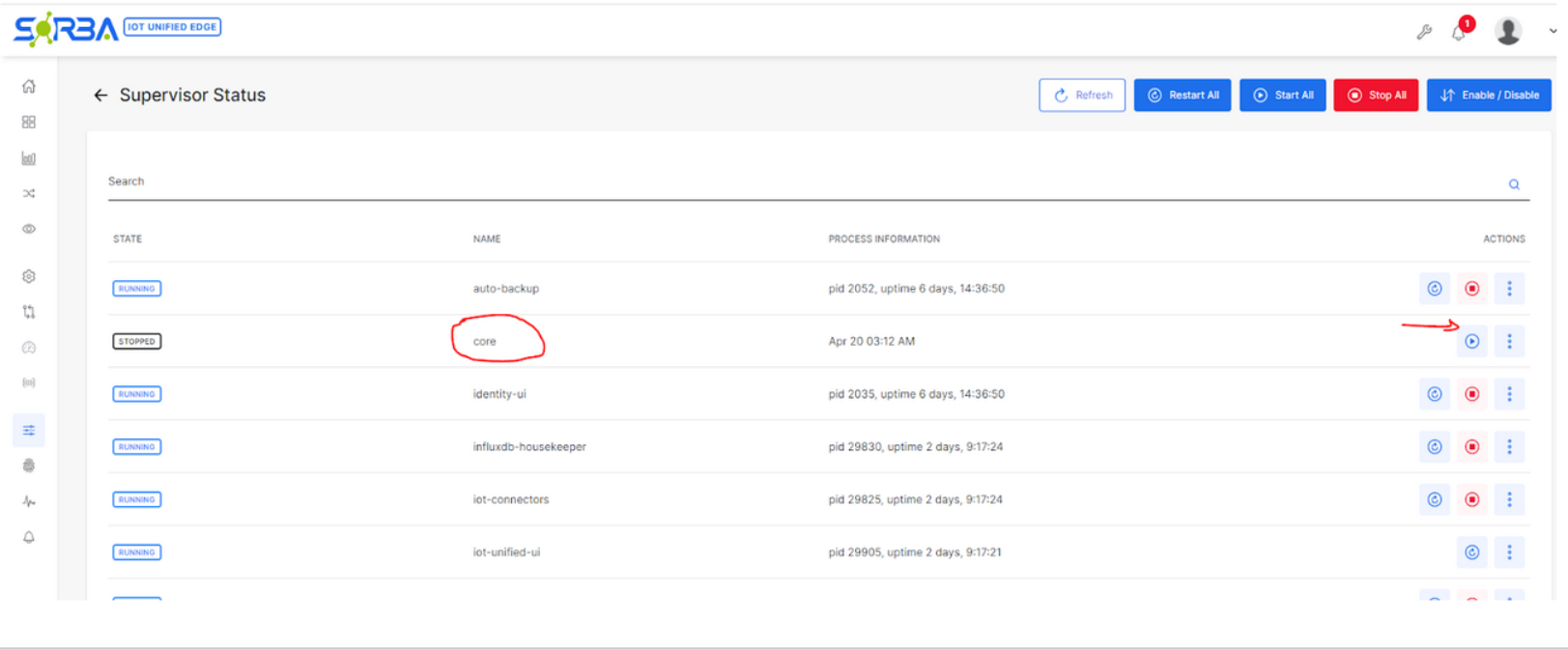Open more options for core row
The height and width of the screenshot is (650, 1568).
click(1509, 341)
